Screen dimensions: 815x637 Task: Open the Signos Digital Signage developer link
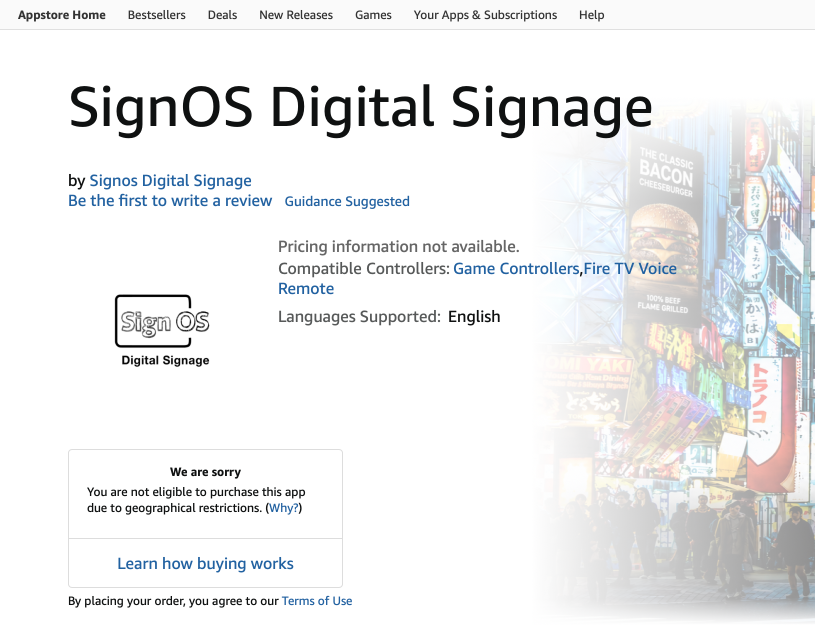(170, 180)
